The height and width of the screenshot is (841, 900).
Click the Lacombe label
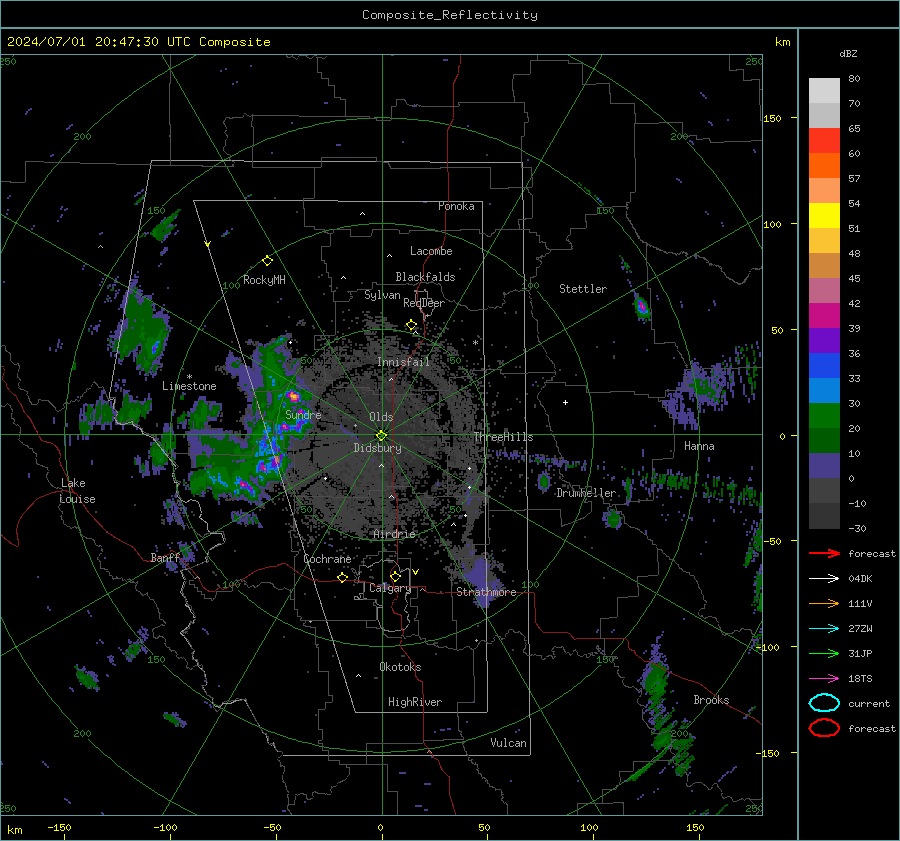431,251
